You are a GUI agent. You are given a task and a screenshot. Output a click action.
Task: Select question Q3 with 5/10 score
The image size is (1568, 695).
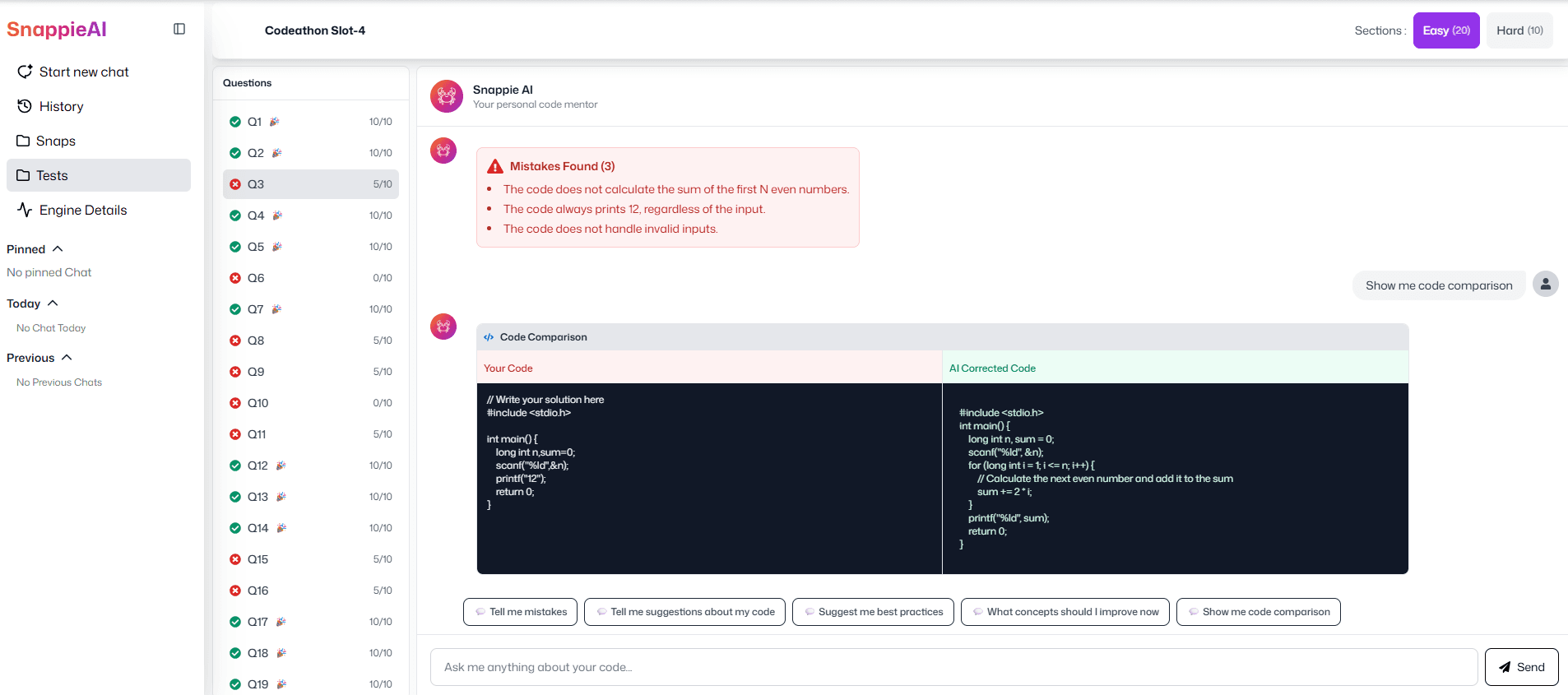tap(311, 184)
